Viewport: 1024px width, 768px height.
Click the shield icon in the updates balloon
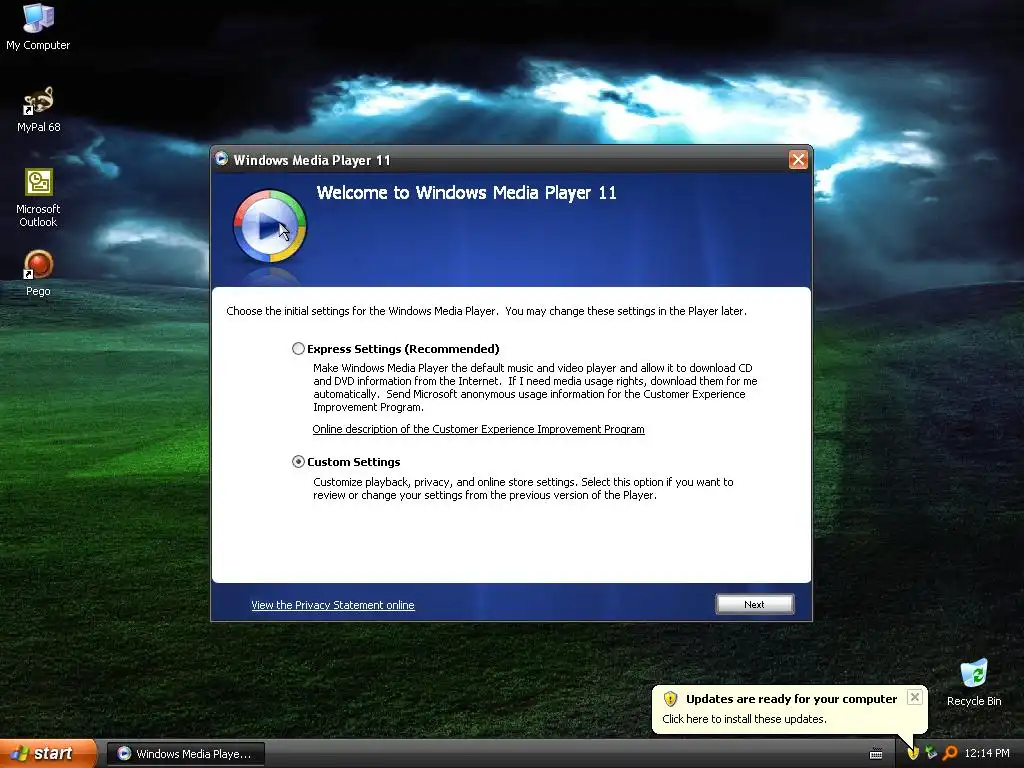[x=670, y=699]
